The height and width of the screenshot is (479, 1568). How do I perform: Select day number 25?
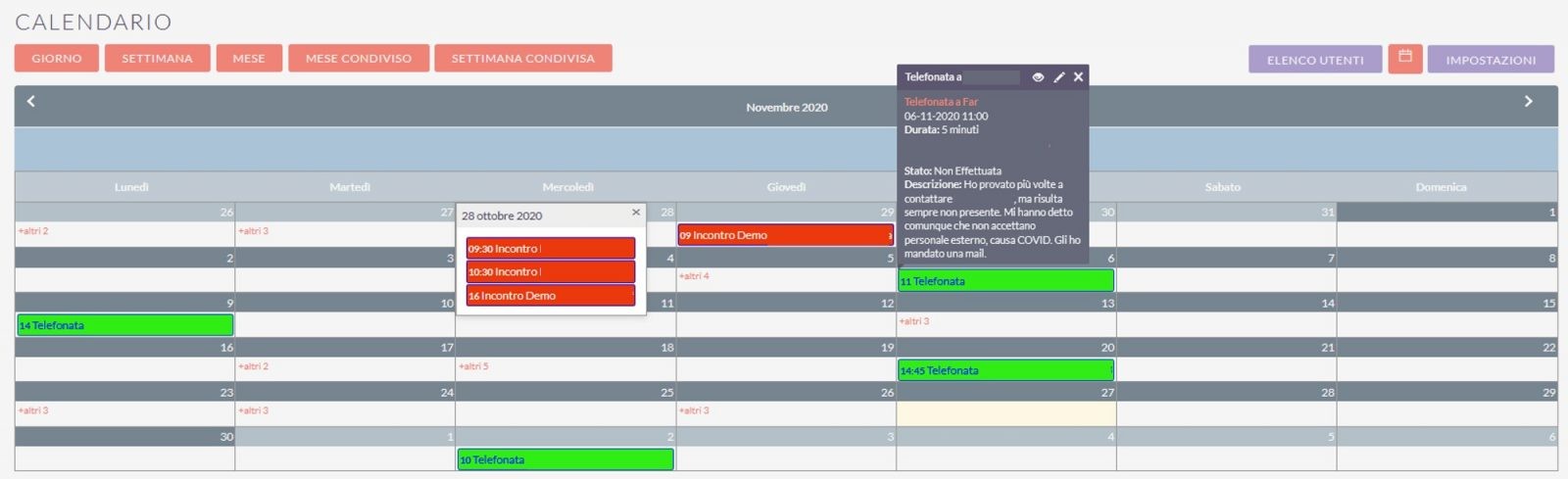point(666,393)
